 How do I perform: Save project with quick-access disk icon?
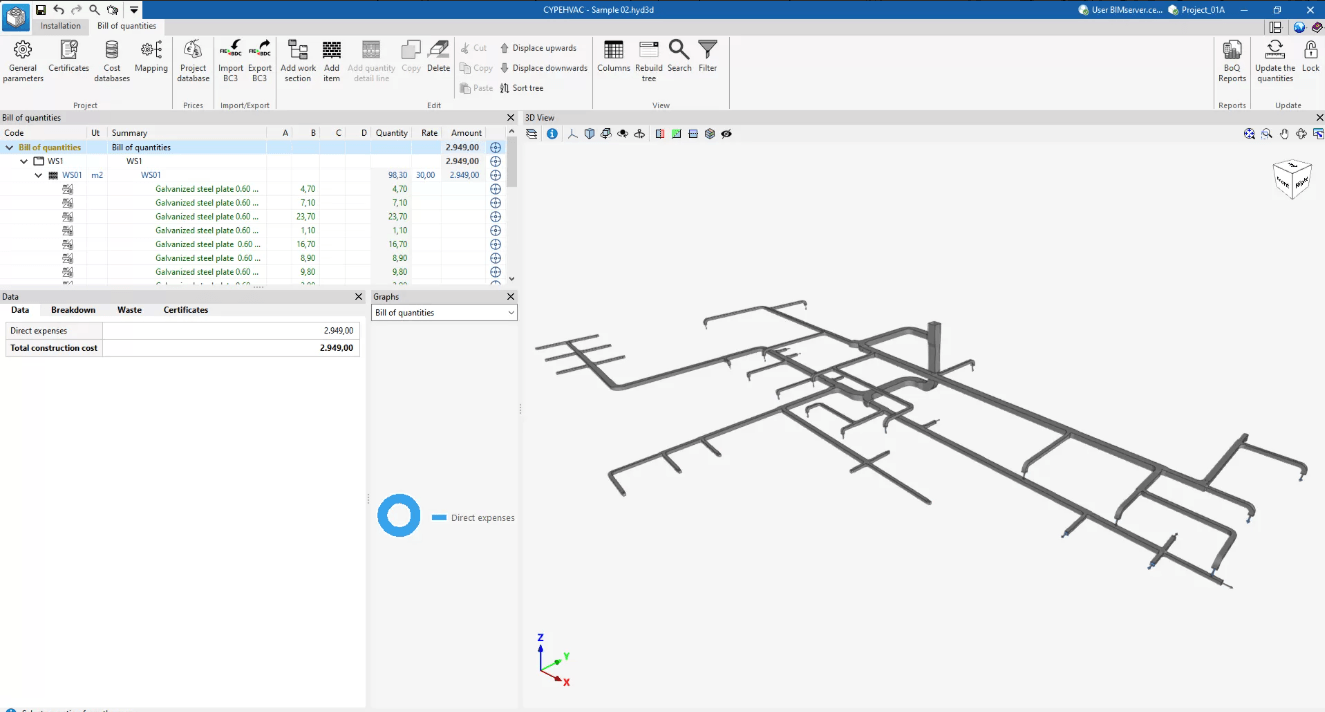coord(41,9)
